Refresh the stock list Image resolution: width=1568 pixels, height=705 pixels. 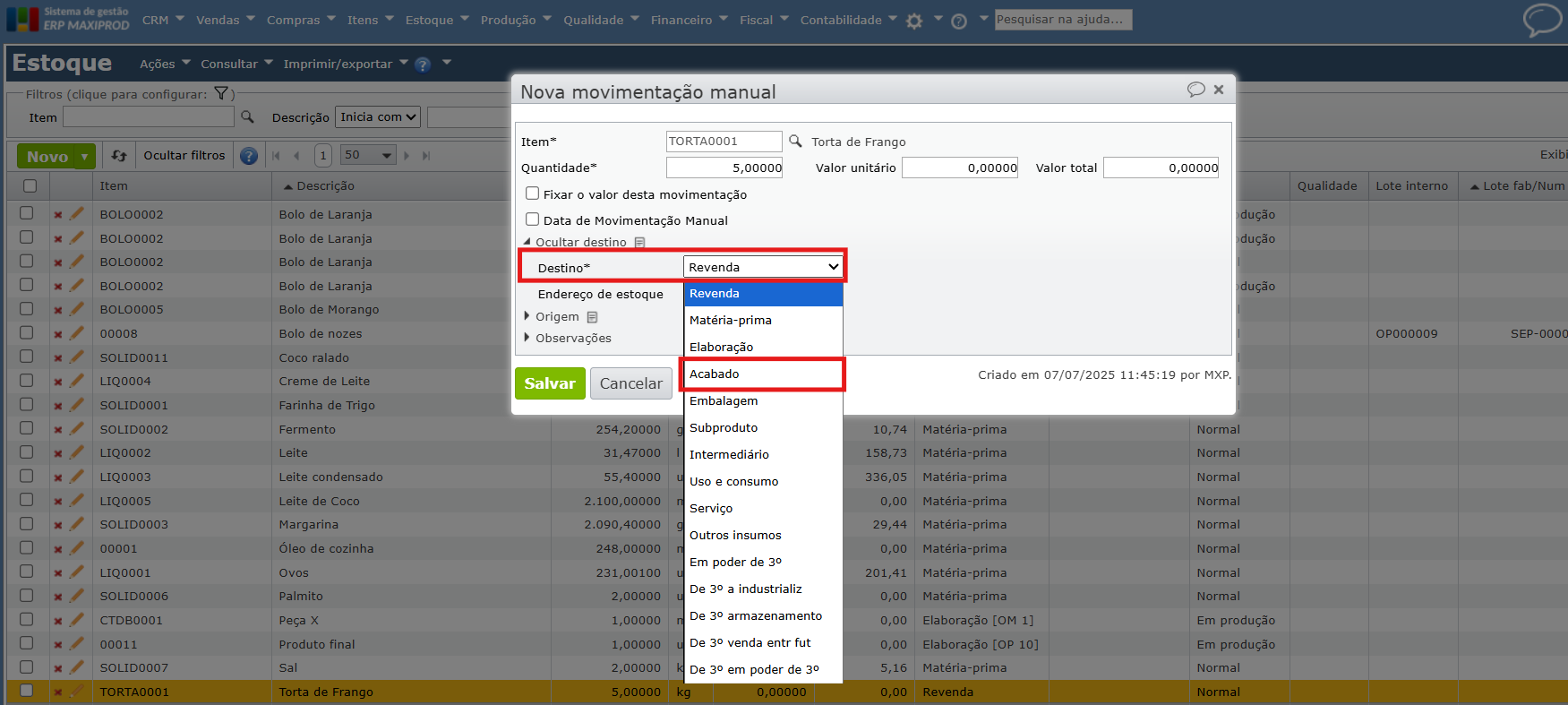click(x=119, y=156)
